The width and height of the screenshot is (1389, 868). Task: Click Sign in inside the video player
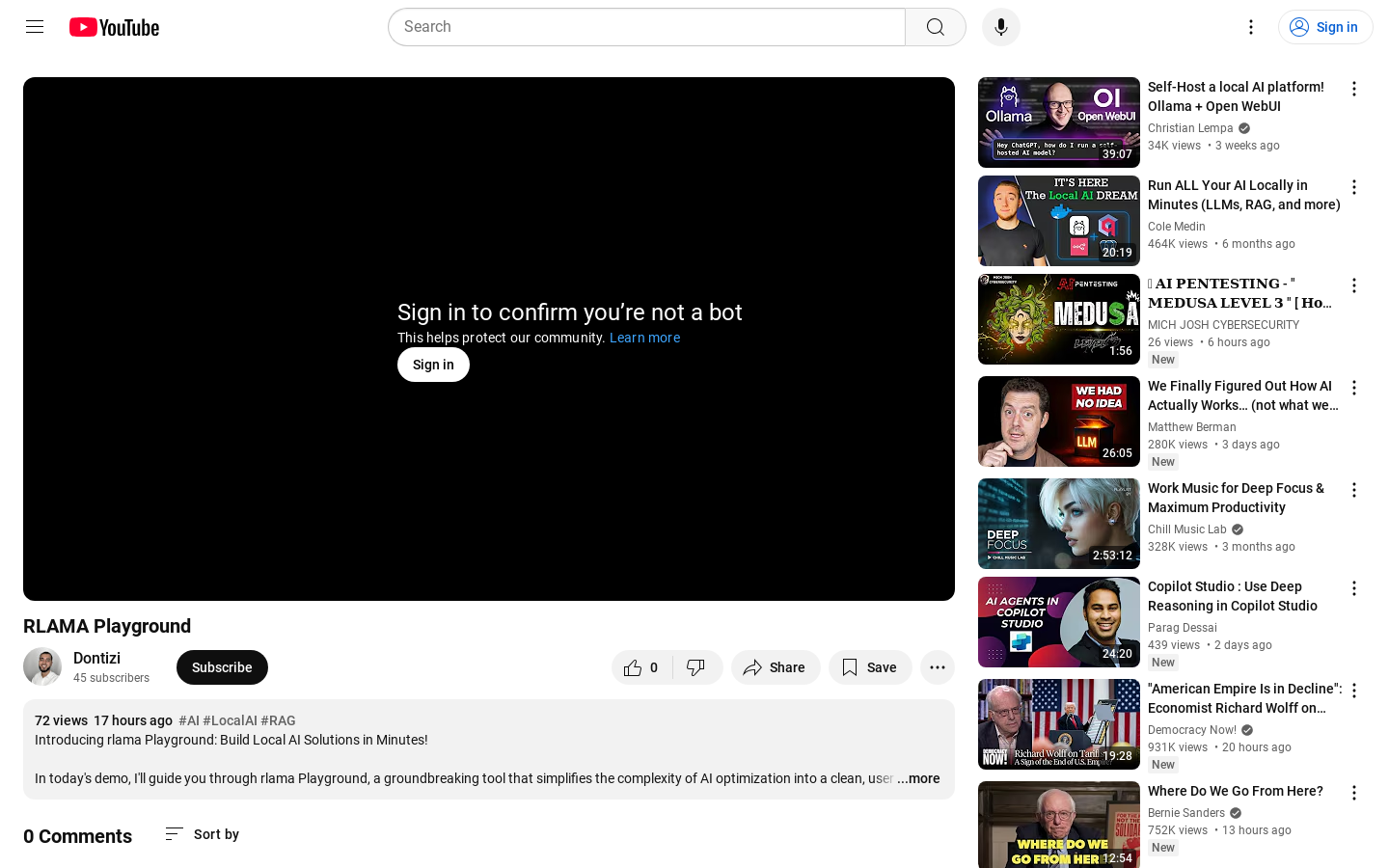pos(433,365)
